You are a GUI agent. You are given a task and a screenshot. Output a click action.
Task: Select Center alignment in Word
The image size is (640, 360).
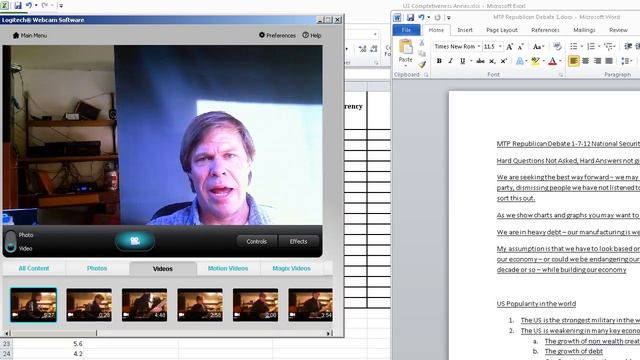pyautogui.click(x=586, y=61)
